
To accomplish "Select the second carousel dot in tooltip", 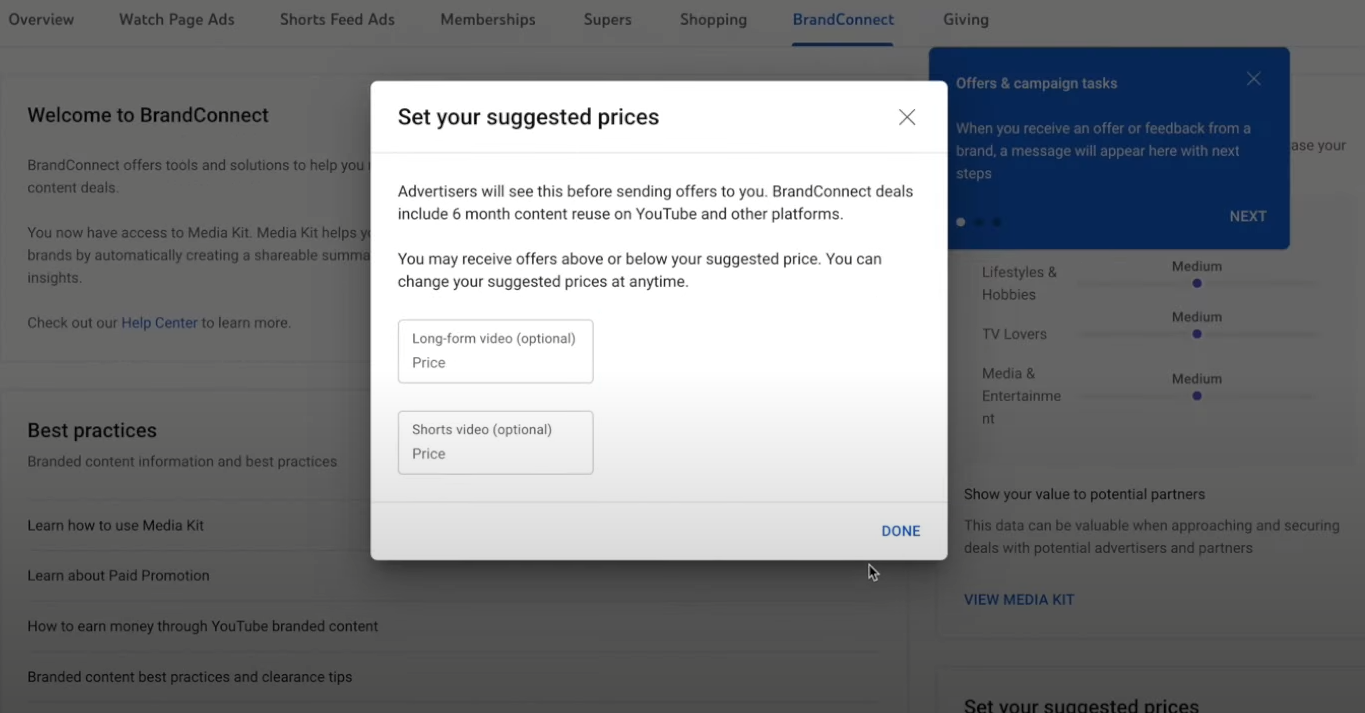I will point(978,222).
